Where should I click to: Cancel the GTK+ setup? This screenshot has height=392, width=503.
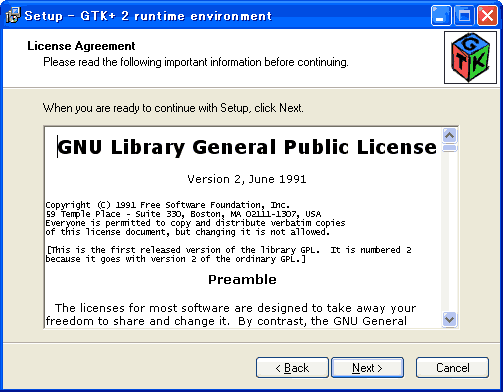[x=452, y=368]
